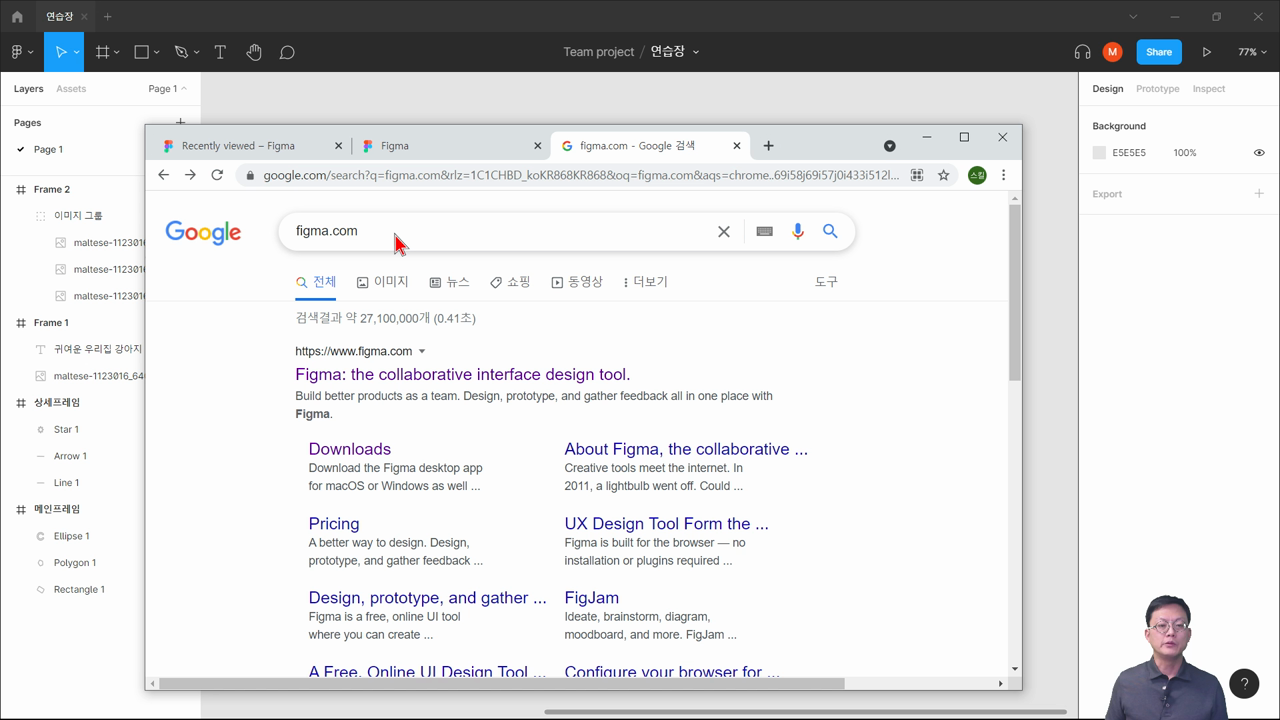The height and width of the screenshot is (720, 1280).
Task: Switch to the Layers tab
Action: pos(28,89)
